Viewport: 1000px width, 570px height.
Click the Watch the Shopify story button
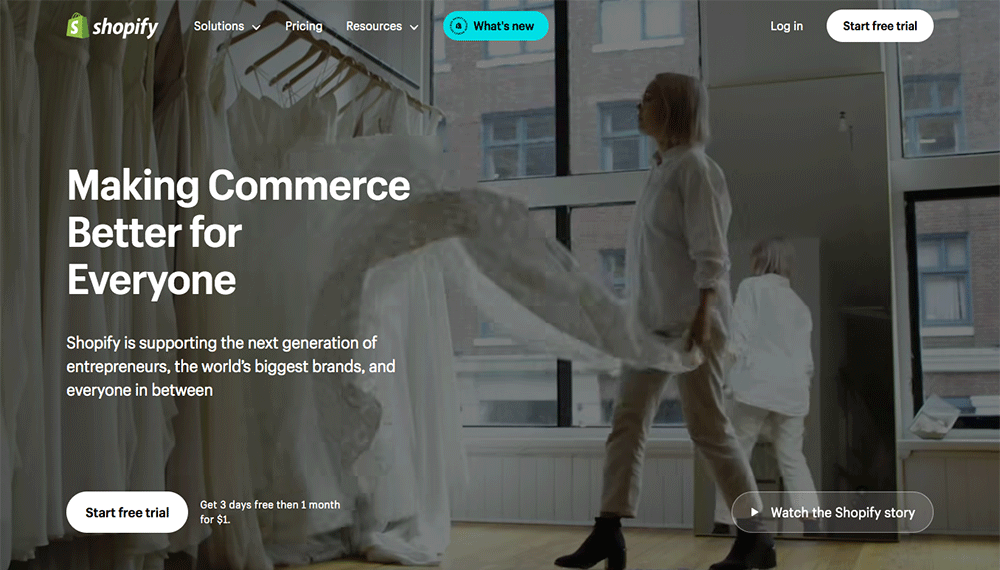point(832,512)
